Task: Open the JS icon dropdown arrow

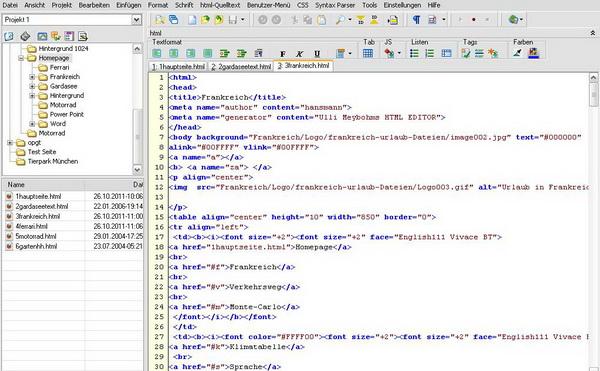Action: click(399, 53)
